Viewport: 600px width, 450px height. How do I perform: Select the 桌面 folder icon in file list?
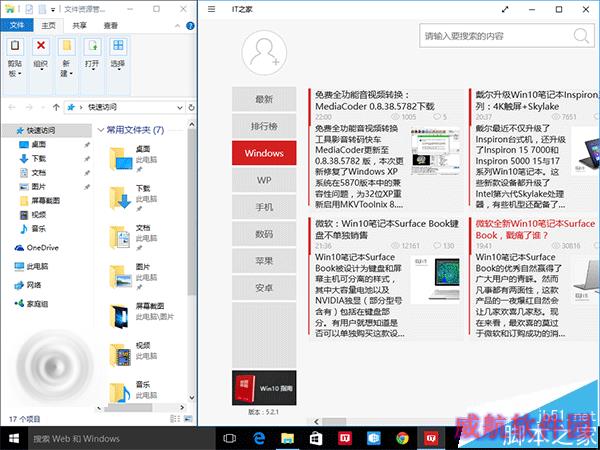tap(121, 158)
